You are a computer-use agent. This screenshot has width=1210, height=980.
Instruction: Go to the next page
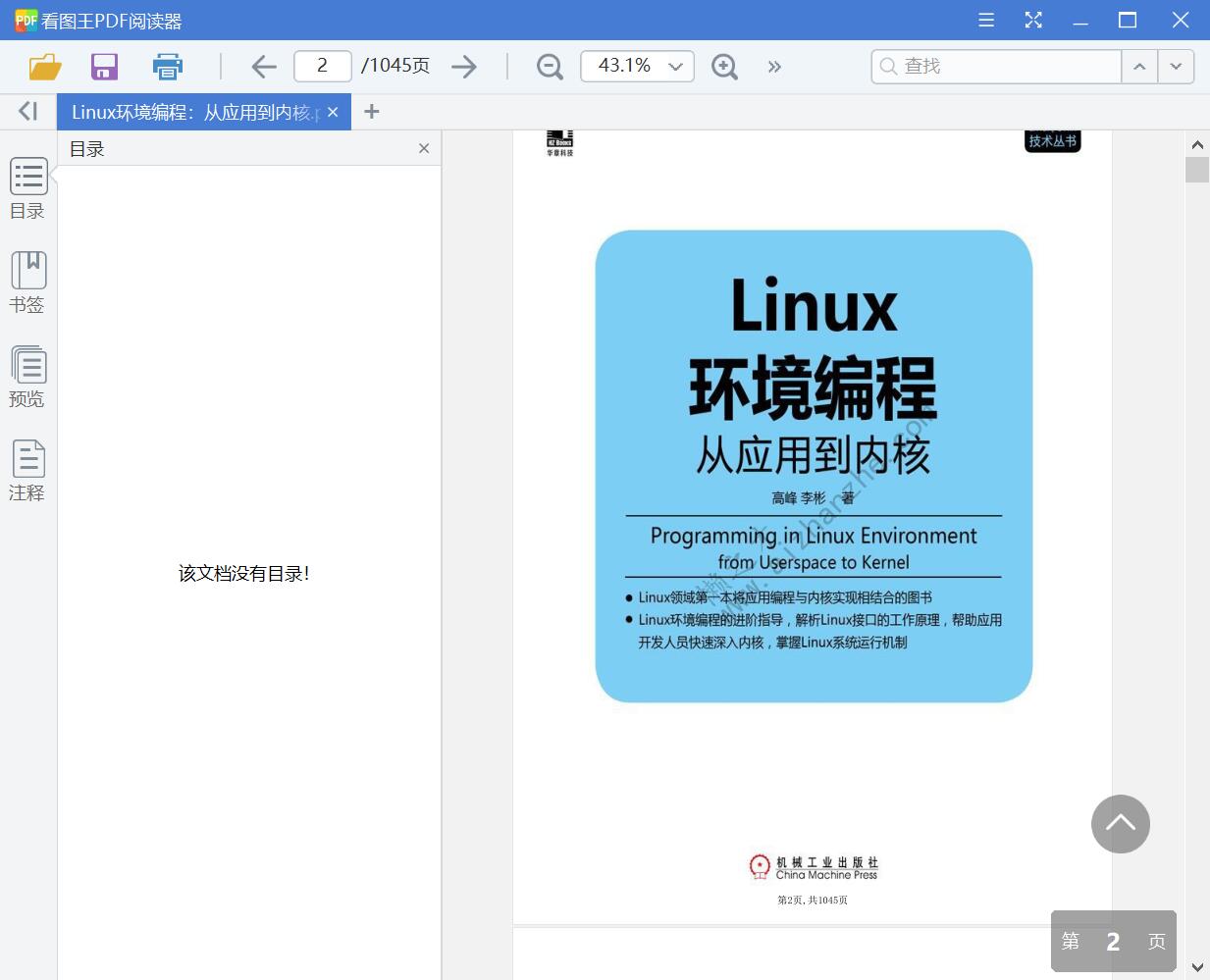pos(464,66)
